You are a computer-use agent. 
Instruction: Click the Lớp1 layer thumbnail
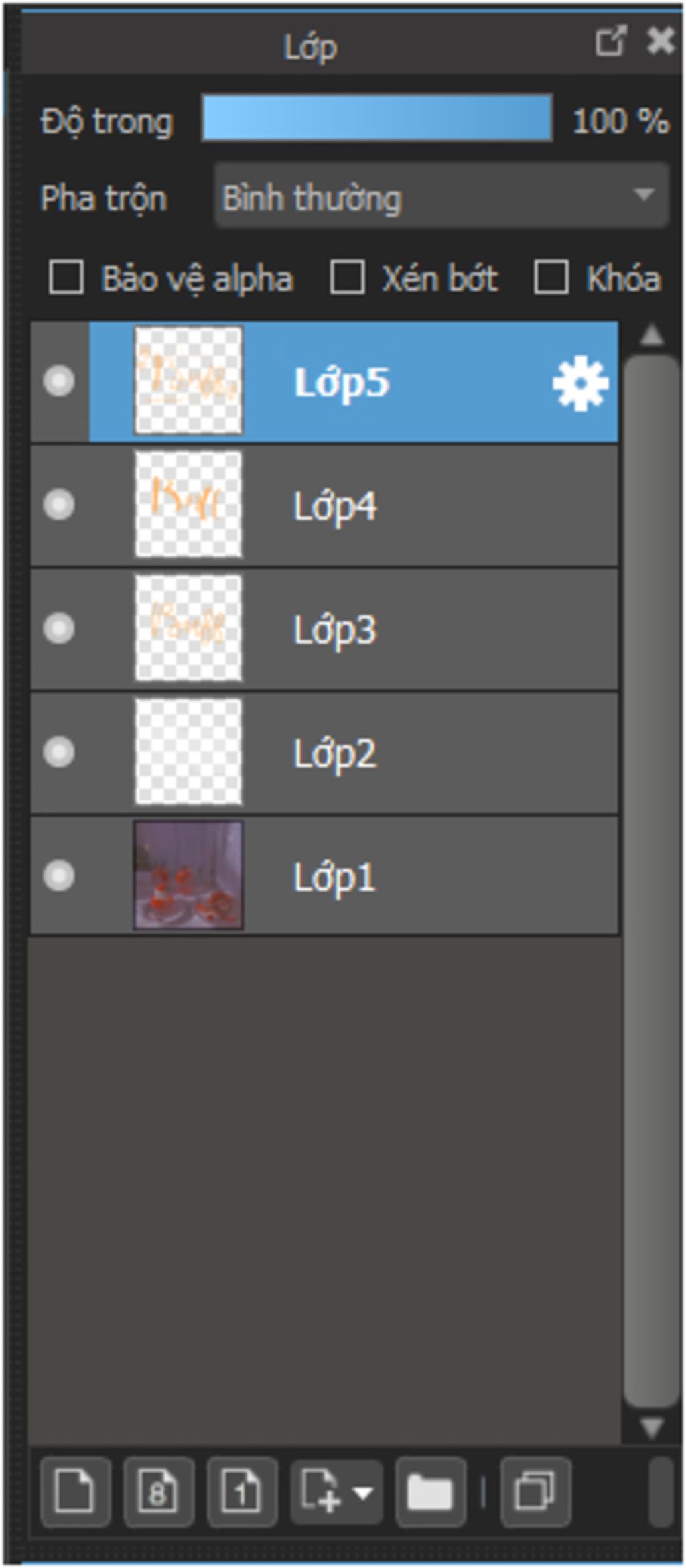coord(188,876)
